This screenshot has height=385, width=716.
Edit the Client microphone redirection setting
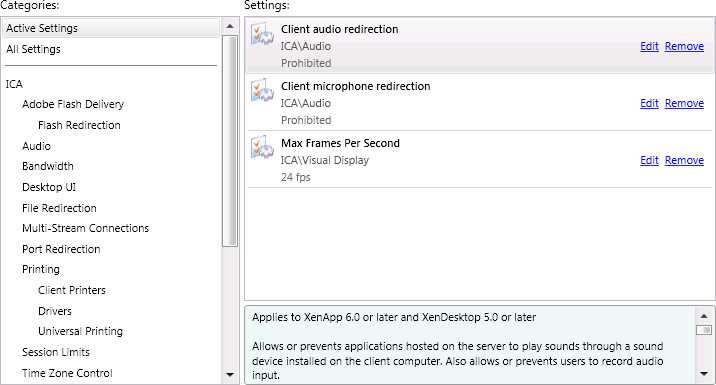(649, 103)
